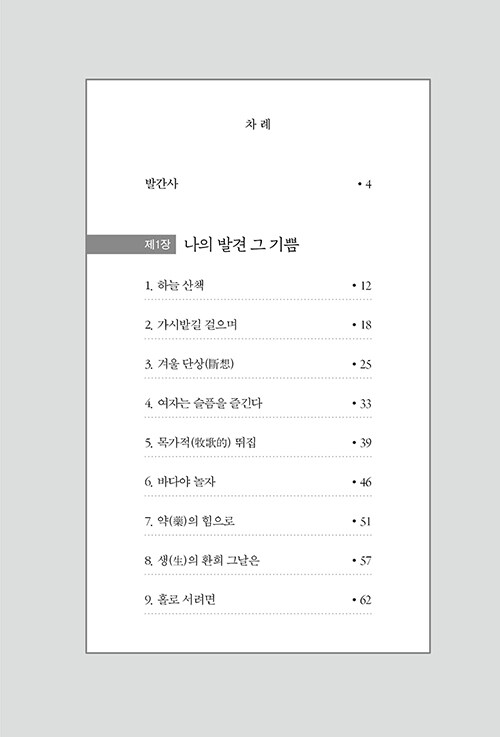Open entry 4. 여자는 슬픔을 즐긴다

[203, 403]
